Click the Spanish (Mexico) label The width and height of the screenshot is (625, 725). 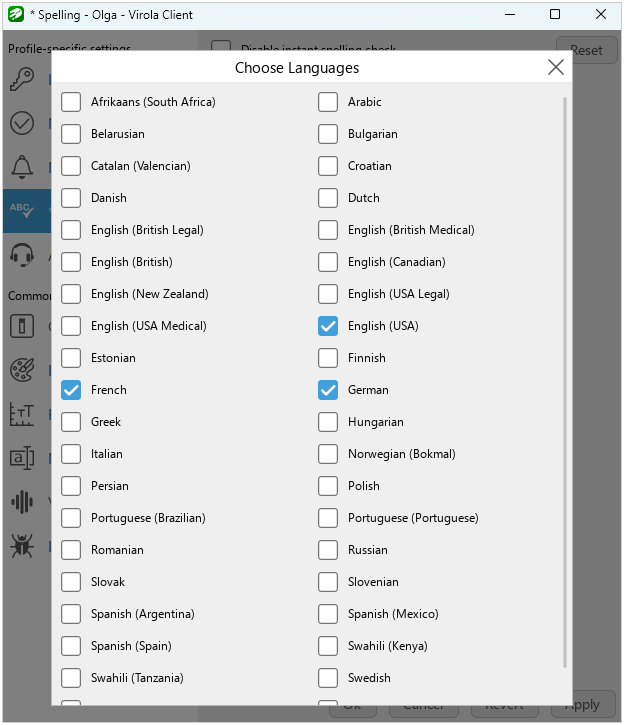(x=393, y=614)
